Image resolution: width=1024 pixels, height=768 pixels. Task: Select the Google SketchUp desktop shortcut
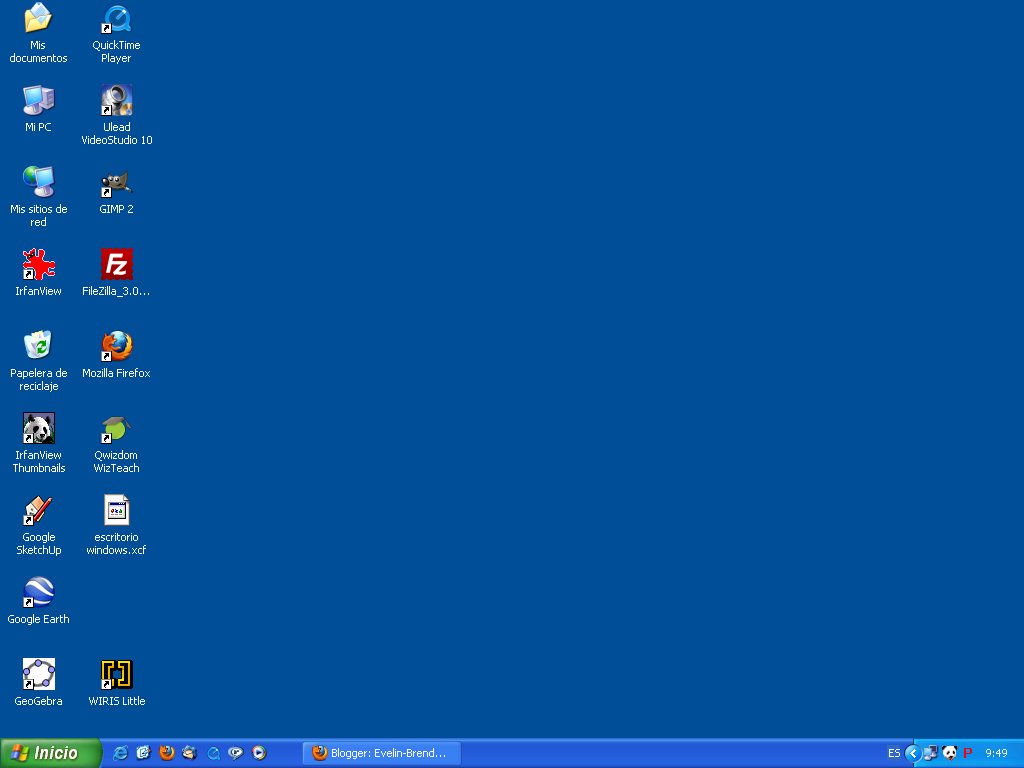(x=38, y=510)
